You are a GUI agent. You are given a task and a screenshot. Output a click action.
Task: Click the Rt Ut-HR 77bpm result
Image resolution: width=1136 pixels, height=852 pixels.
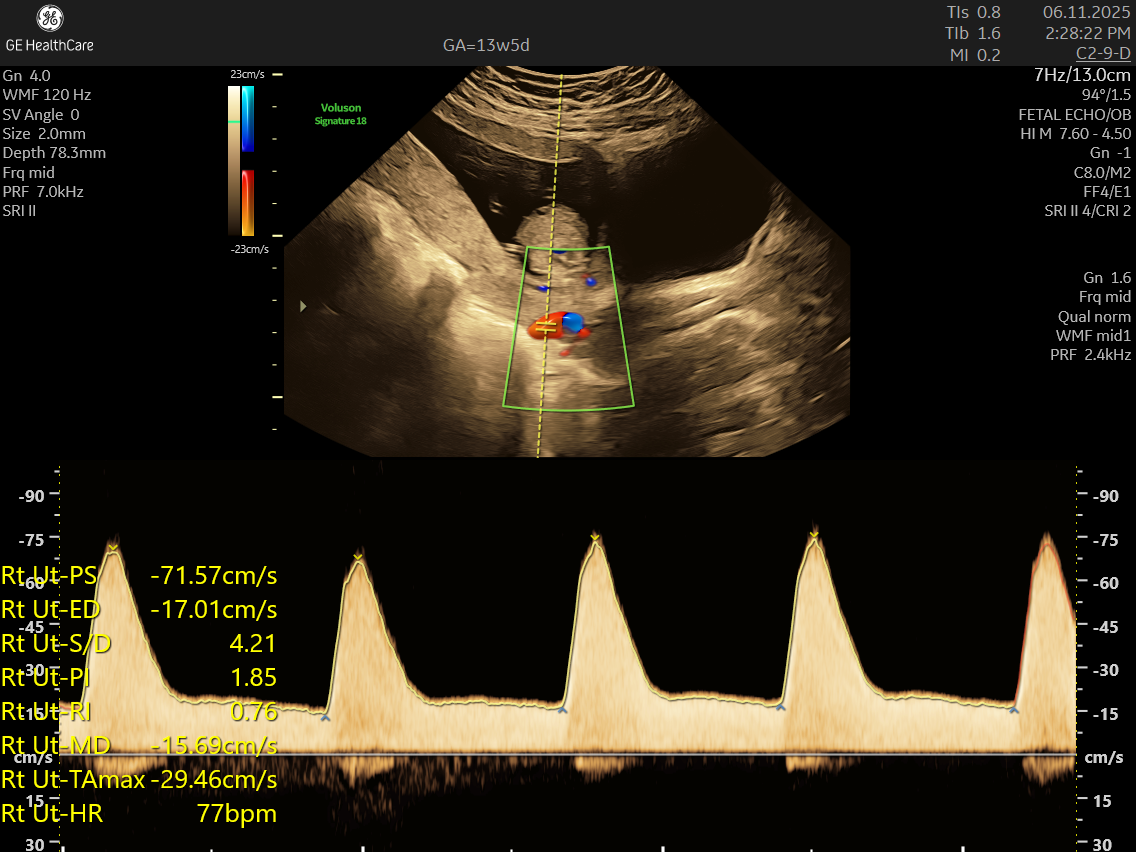(139, 813)
